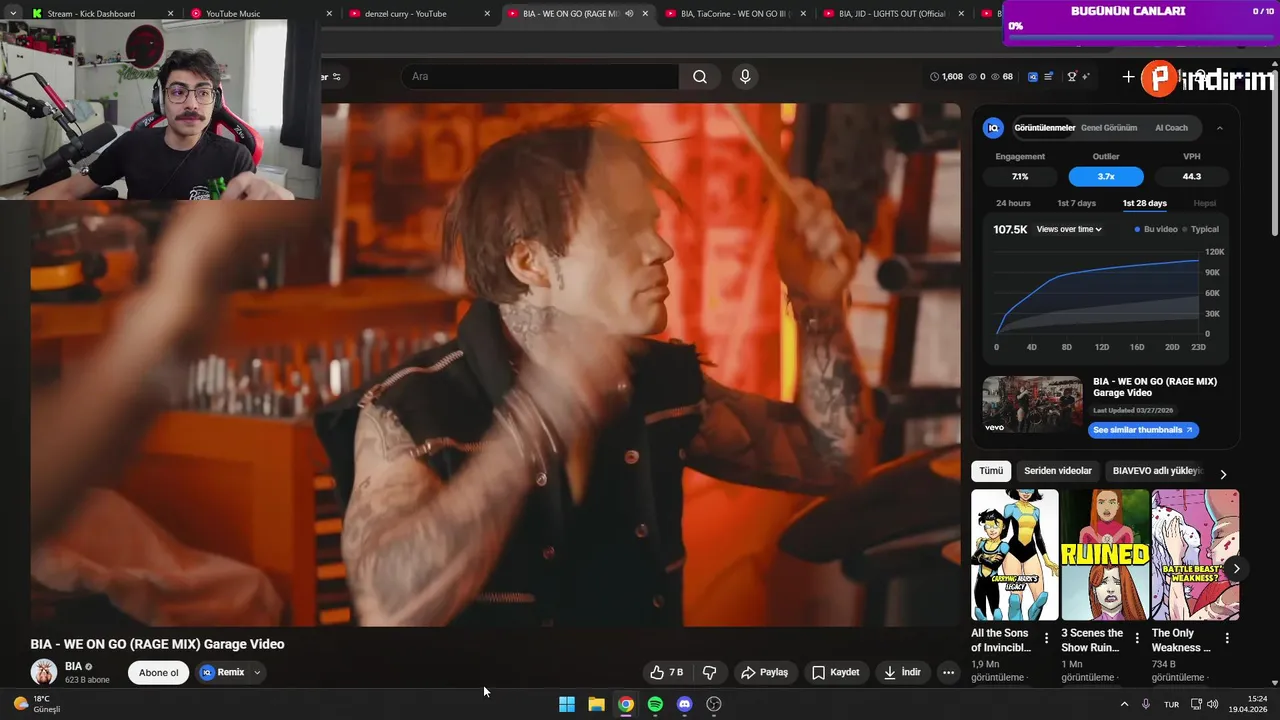Image resolution: width=1280 pixels, height=720 pixels.
Task: Select the 24 hours time range
Action: point(1013,203)
